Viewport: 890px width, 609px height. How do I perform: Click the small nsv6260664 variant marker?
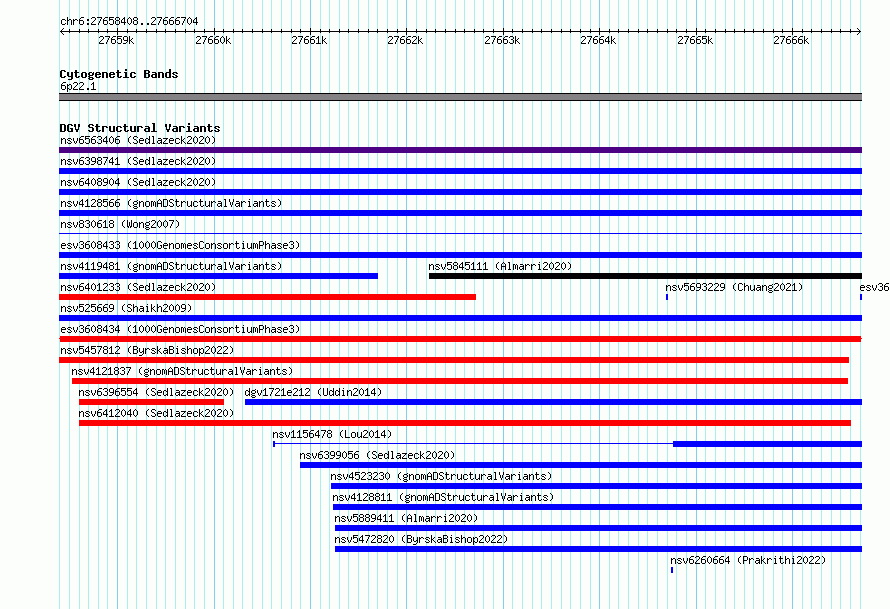point(672,570)
